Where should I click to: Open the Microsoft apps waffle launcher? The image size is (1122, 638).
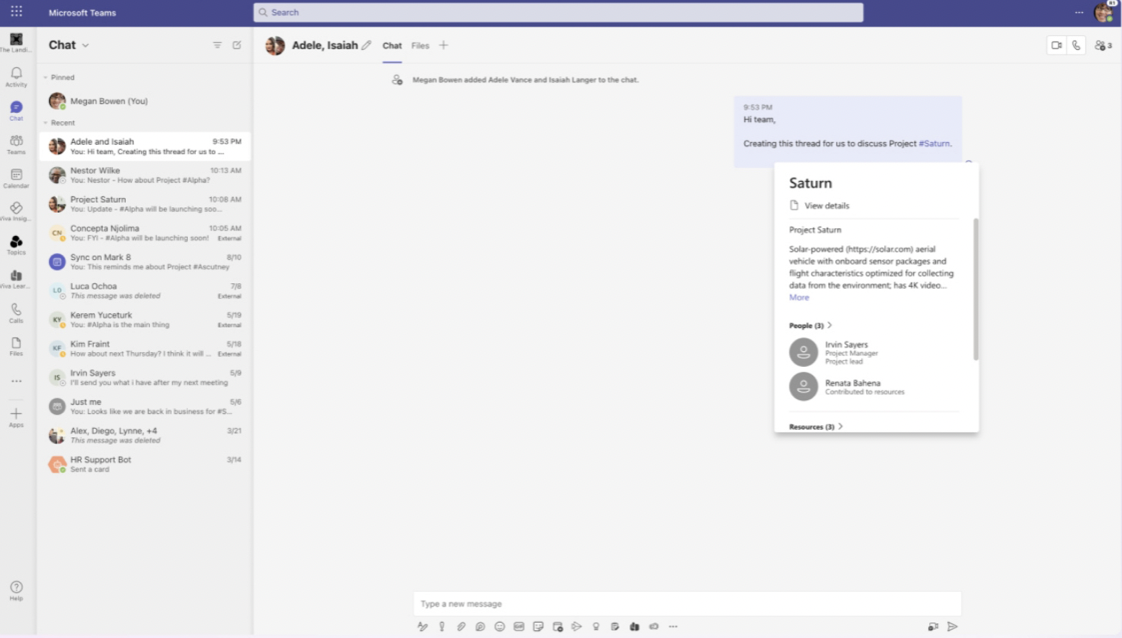pyautogui.click(x=16, y=12)
